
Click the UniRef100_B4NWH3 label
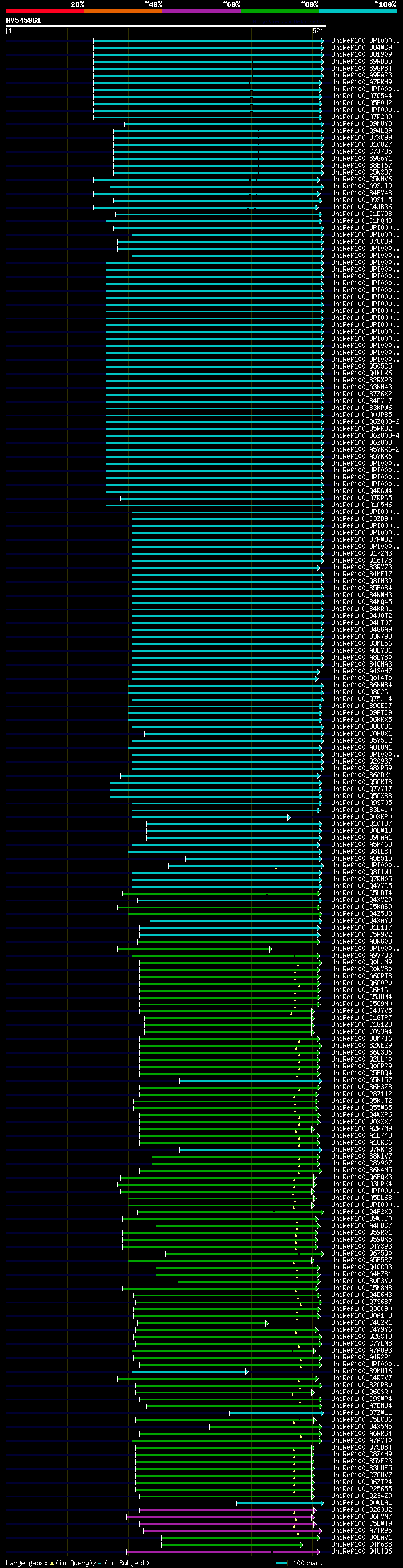pyautogui.click(x=361, y=595)
